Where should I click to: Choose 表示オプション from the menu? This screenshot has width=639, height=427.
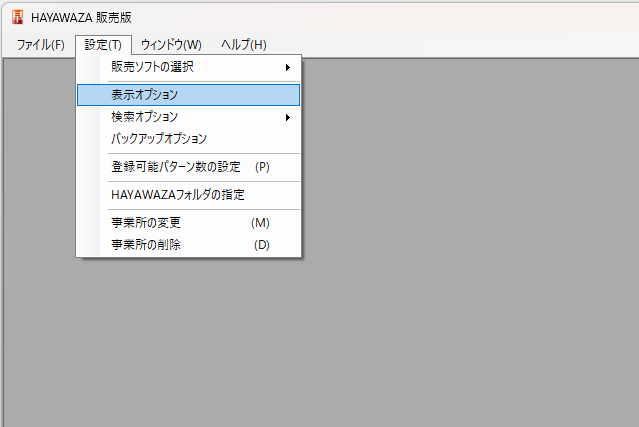tap(145, 95)
